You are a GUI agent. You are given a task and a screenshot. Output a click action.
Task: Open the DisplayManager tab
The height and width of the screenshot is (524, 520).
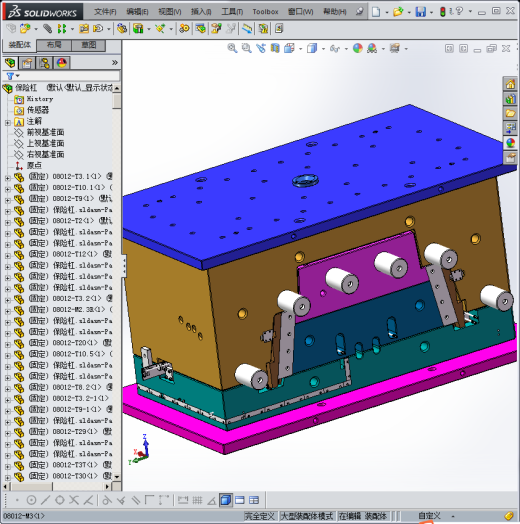(x=62, y=63)
